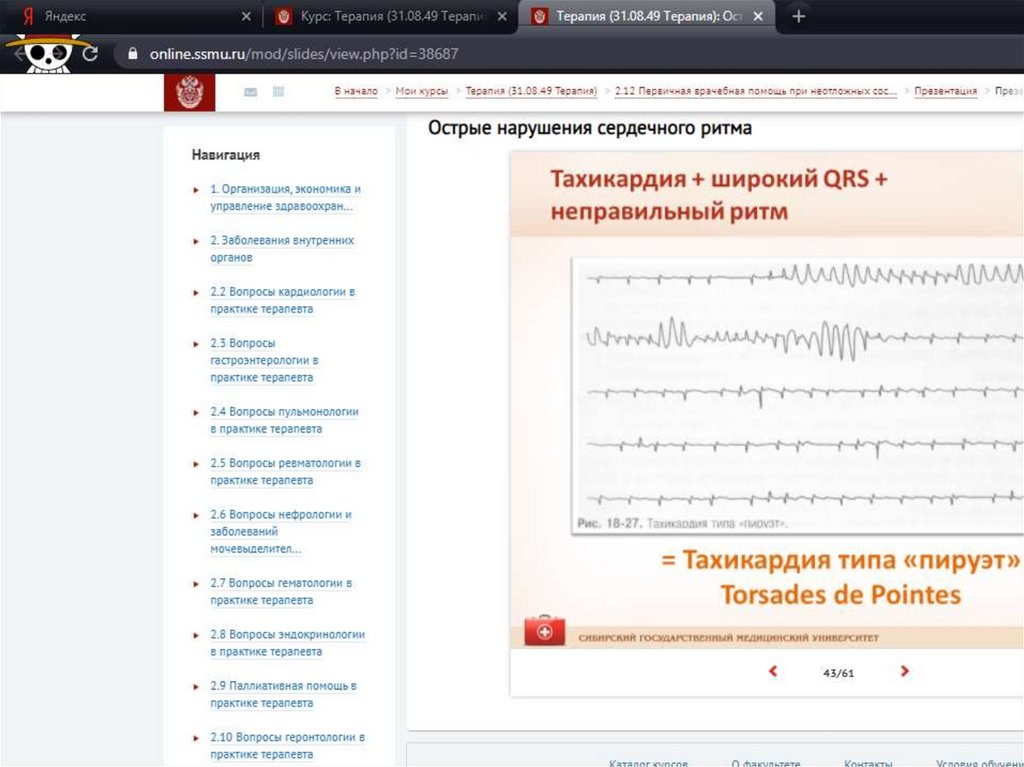Open '2.3 Вопросы гастроэнтерологии' section
The image size is (1024, 767).
tap(264, 360)
